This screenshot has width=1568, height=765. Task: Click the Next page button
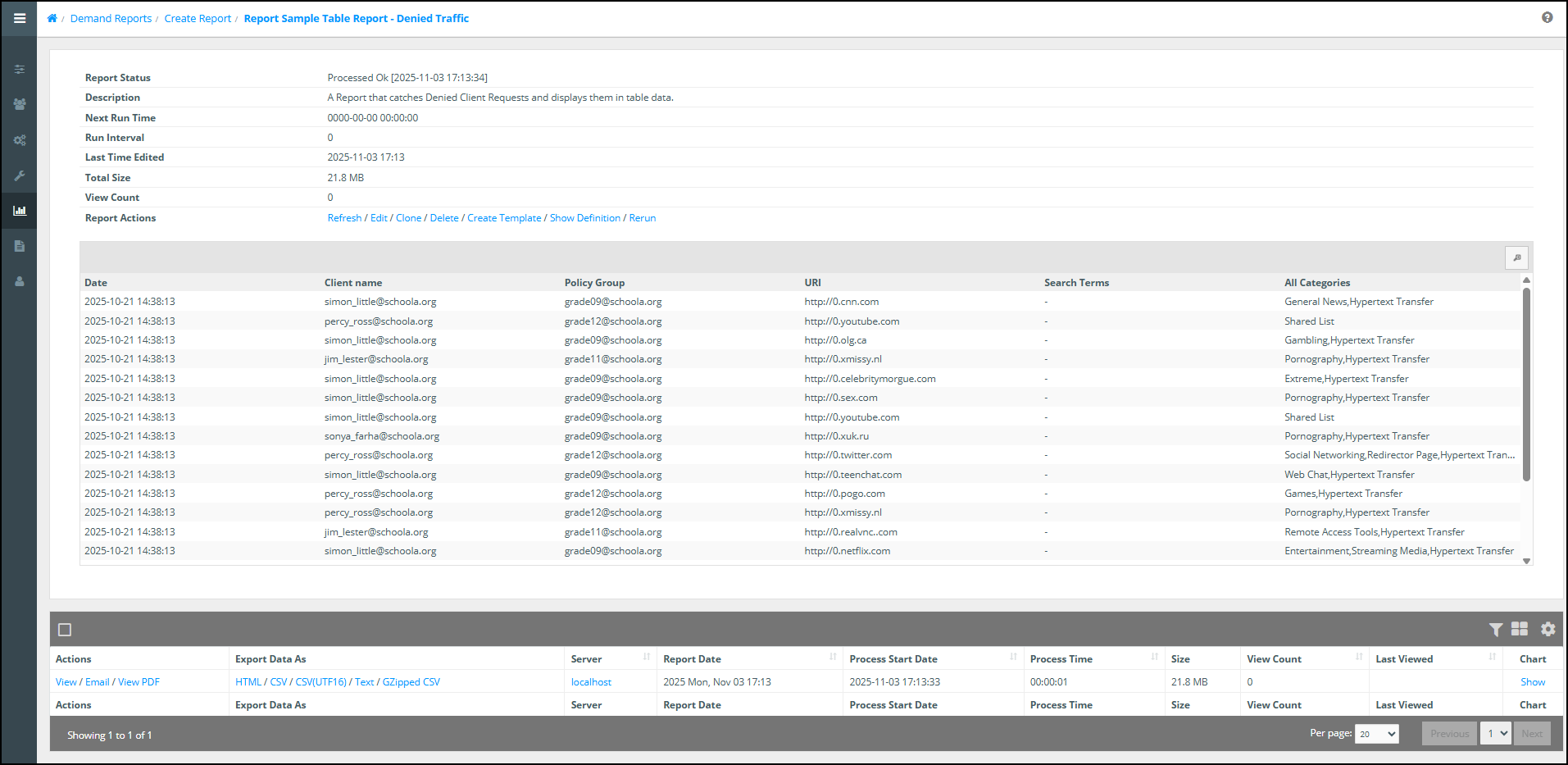coord(1532,734)
